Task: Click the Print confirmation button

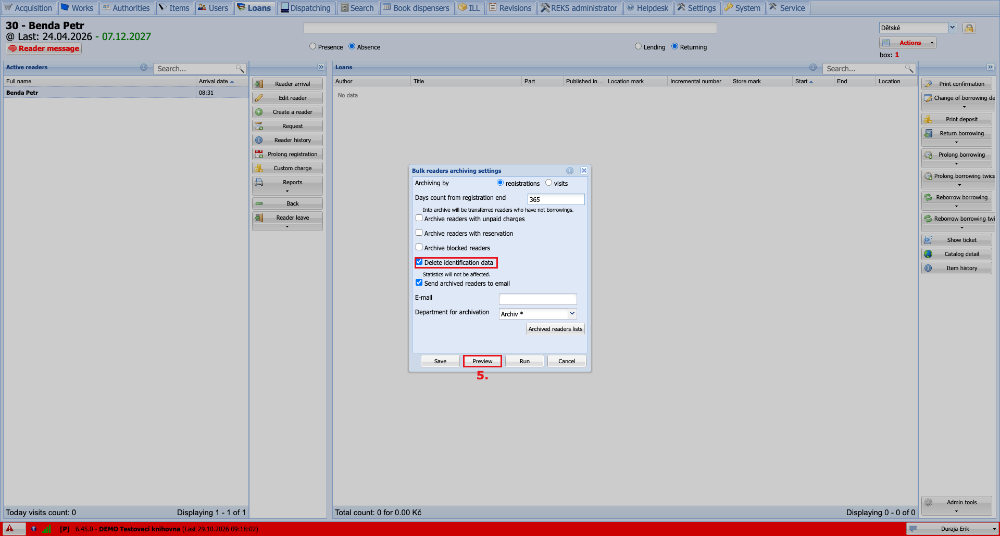Action: tap(957, 84)
